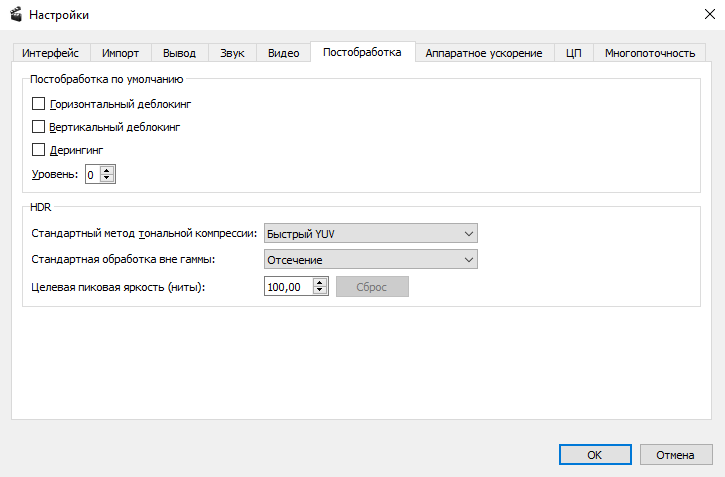
Task: Go to the Многопоточность tab
Action: [x=650, y=53]
